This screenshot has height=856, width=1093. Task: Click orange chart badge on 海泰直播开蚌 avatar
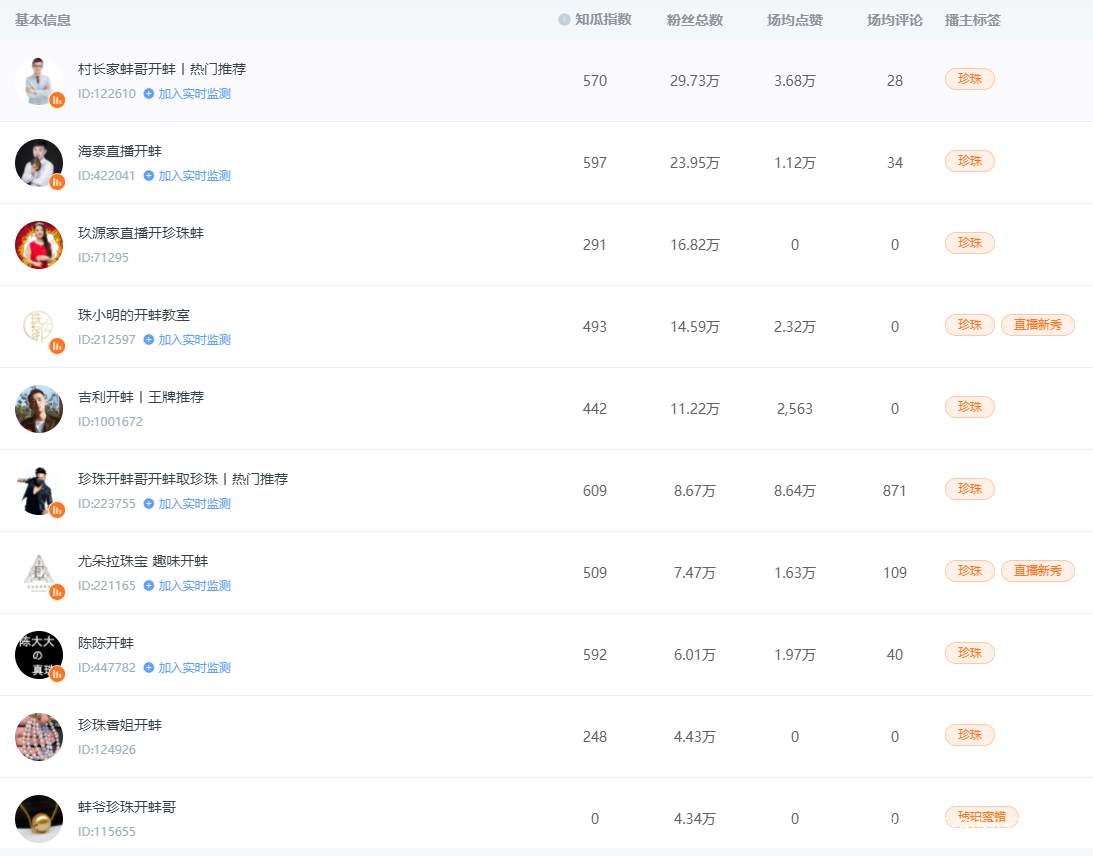point(57,181)
